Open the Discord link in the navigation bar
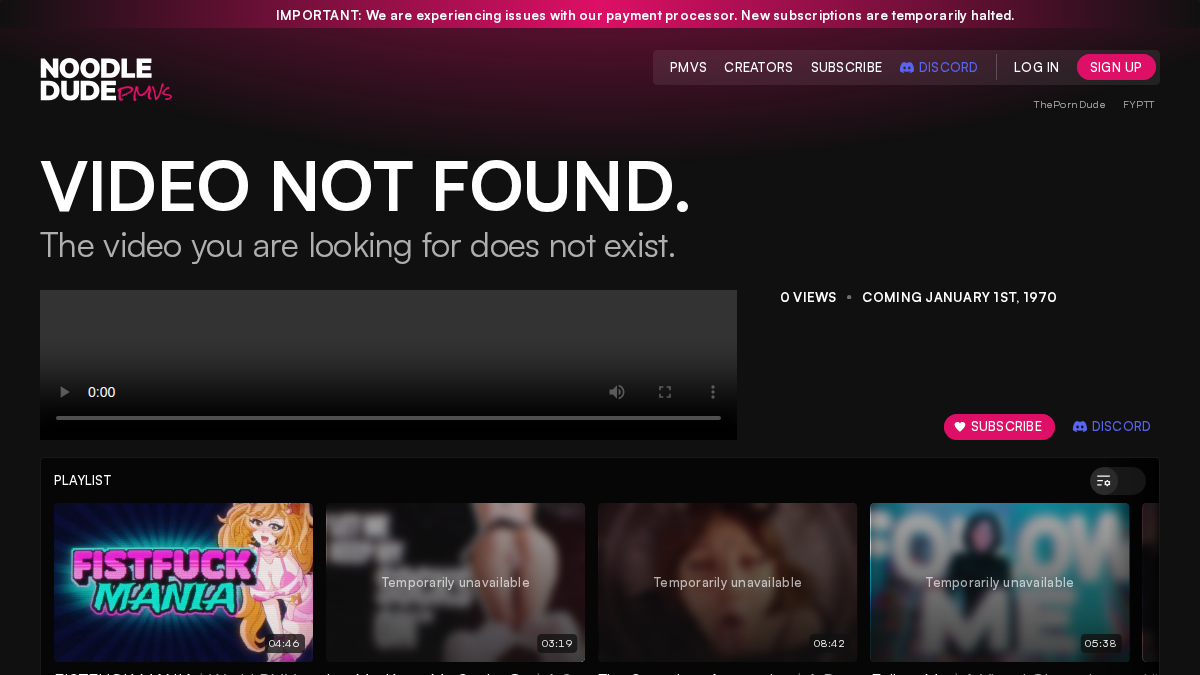This screenshot has height=675, width=1200. coord(938,67)
